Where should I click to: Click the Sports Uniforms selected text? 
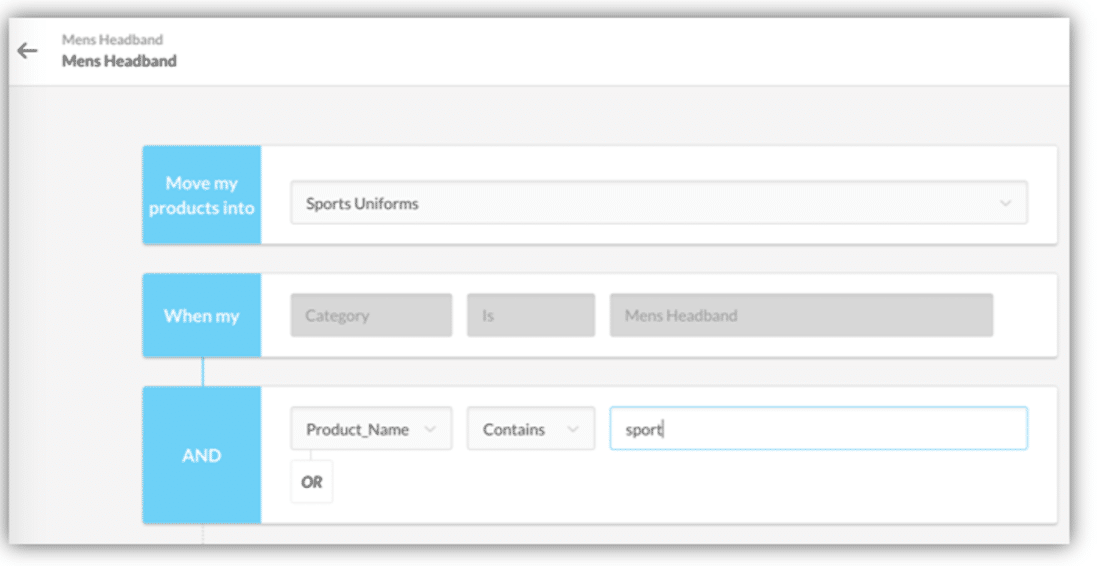362,203
